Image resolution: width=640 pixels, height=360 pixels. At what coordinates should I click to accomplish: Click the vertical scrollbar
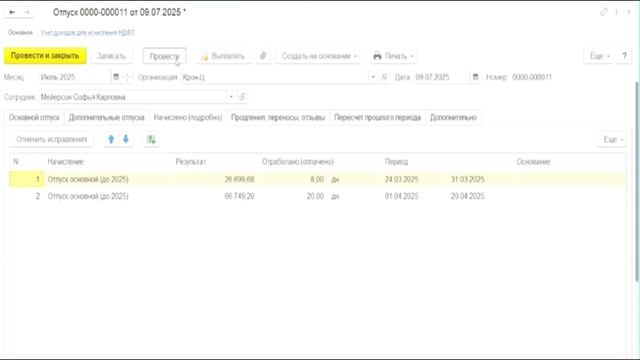pyautogui.click(x=637, y=181)
